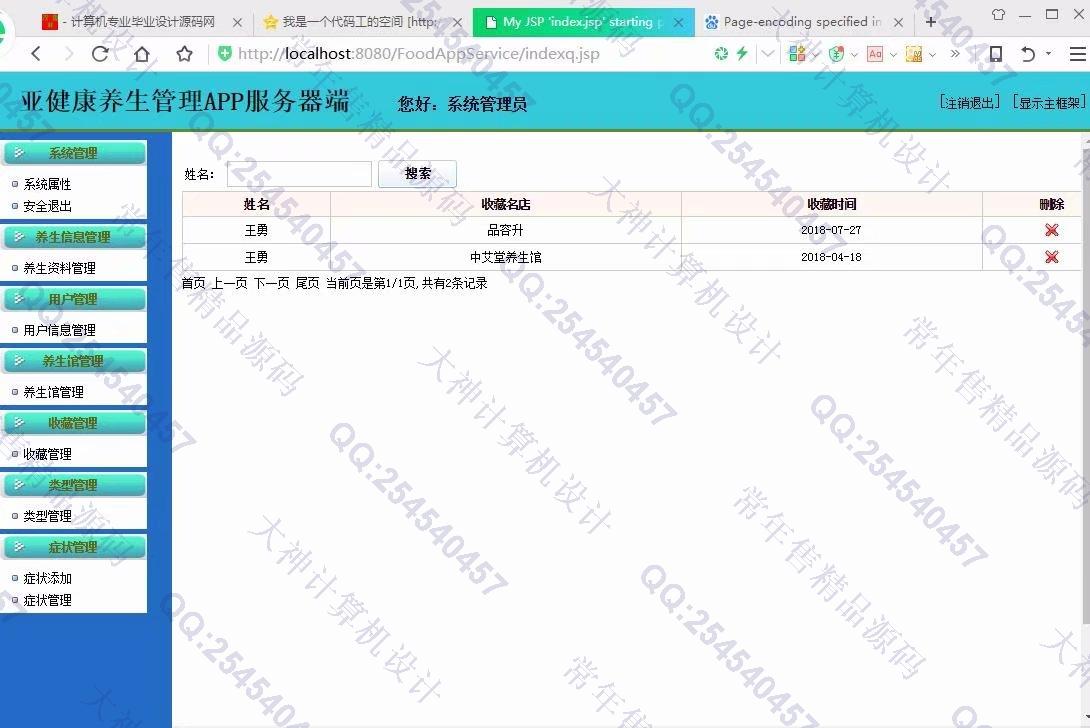Open the colorful apps grid extension
Screen dimensions: 1090x728
797,54
